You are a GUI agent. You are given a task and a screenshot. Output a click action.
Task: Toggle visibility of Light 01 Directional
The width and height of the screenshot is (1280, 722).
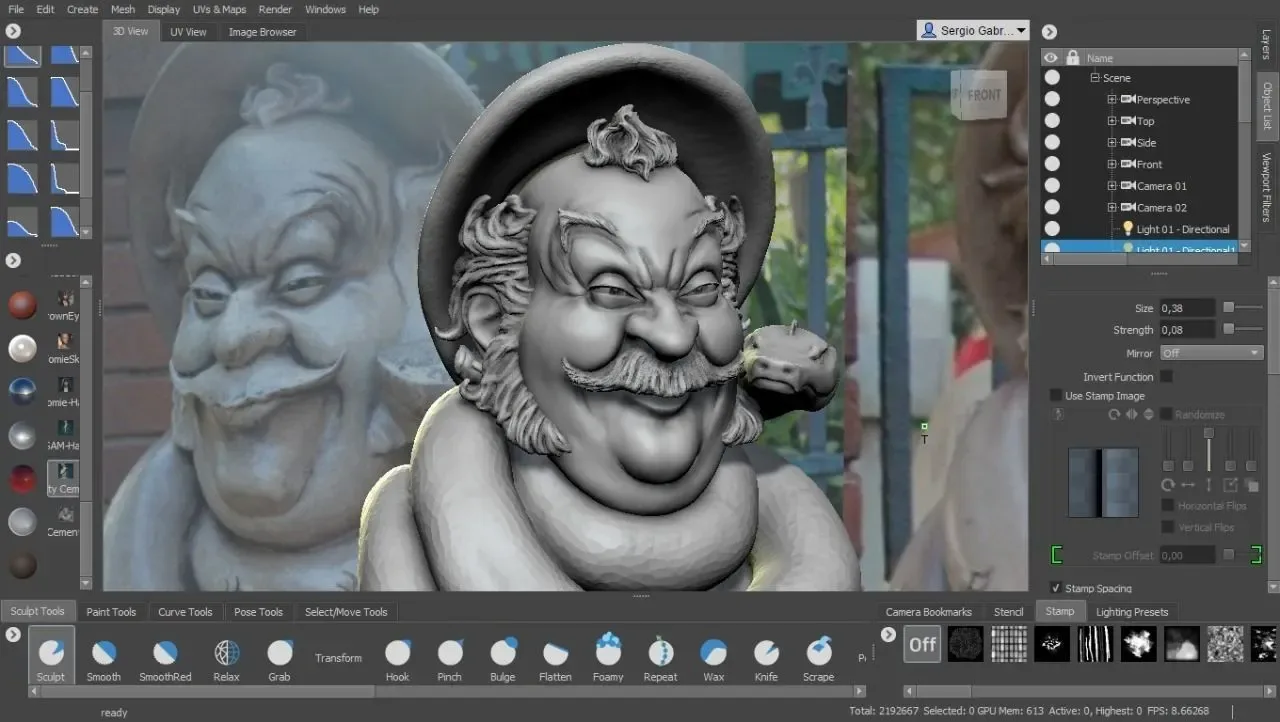1052,229
